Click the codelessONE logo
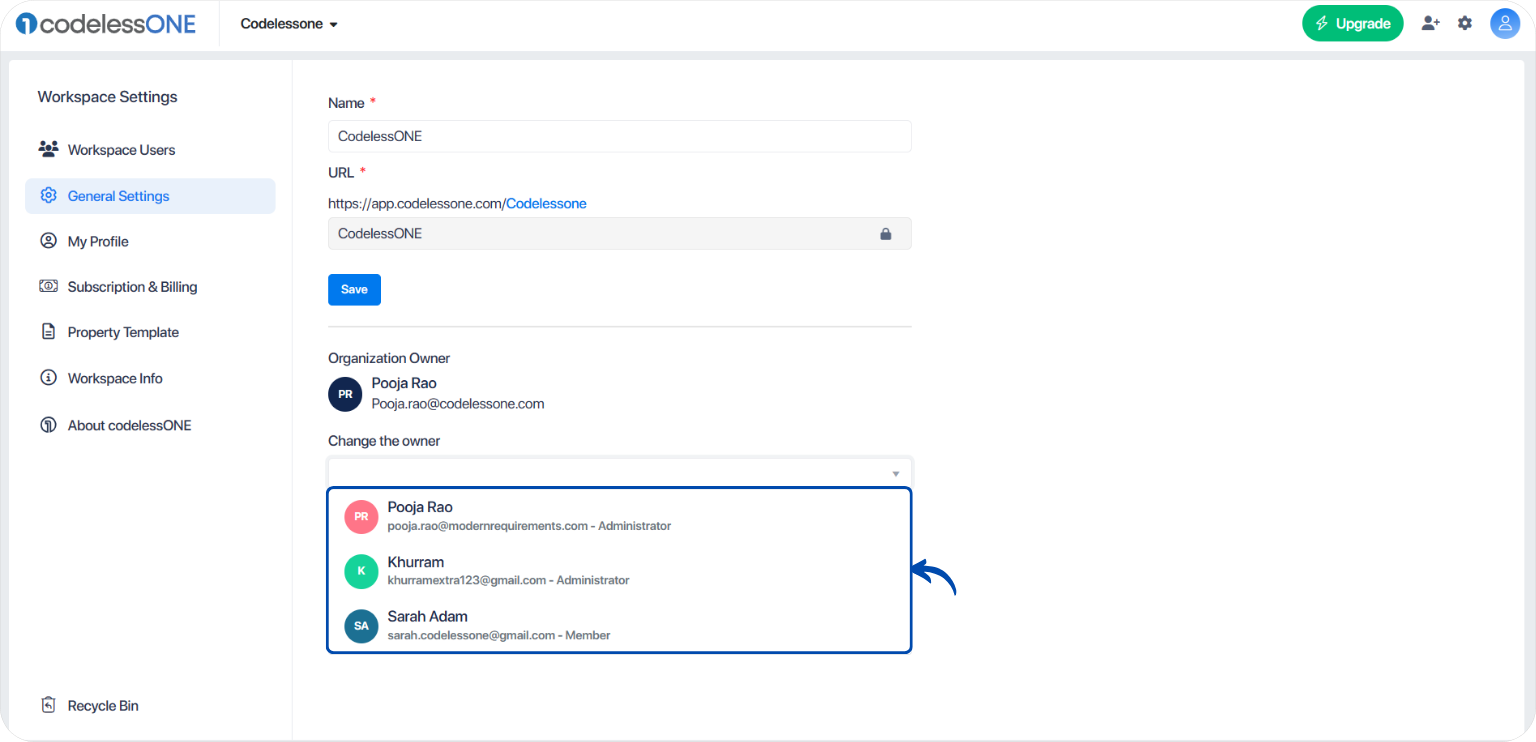 [x=106, y=24]
